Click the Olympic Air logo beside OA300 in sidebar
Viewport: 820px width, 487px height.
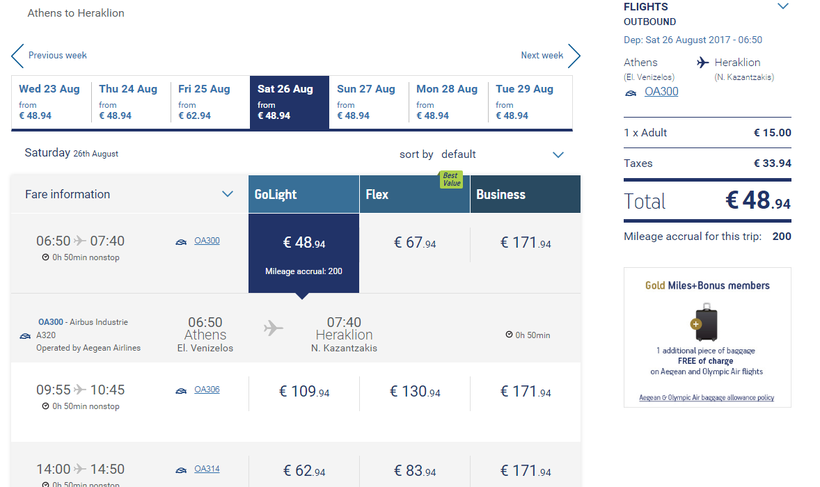click(631, 92)
